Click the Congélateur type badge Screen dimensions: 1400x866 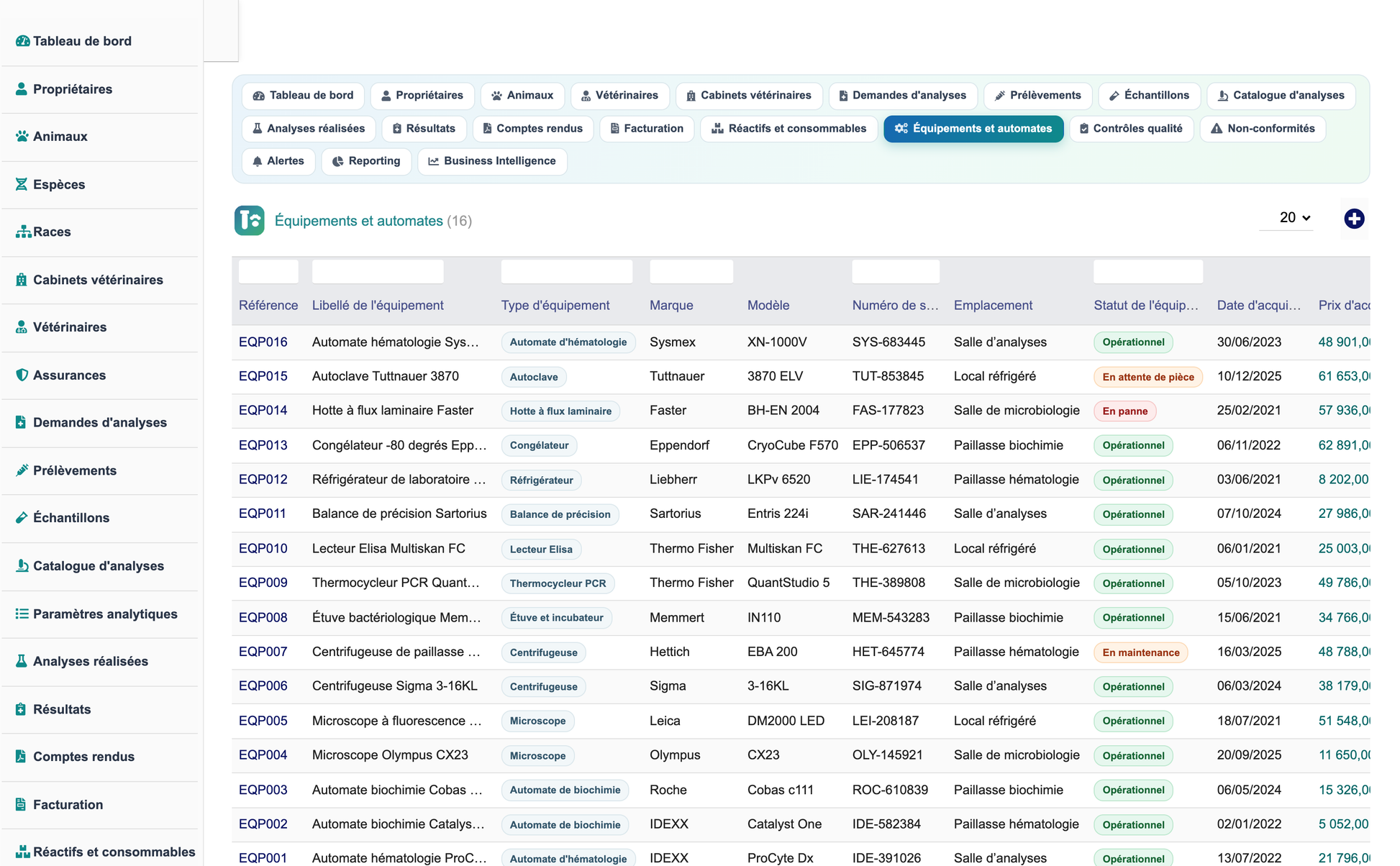(539, 445)
